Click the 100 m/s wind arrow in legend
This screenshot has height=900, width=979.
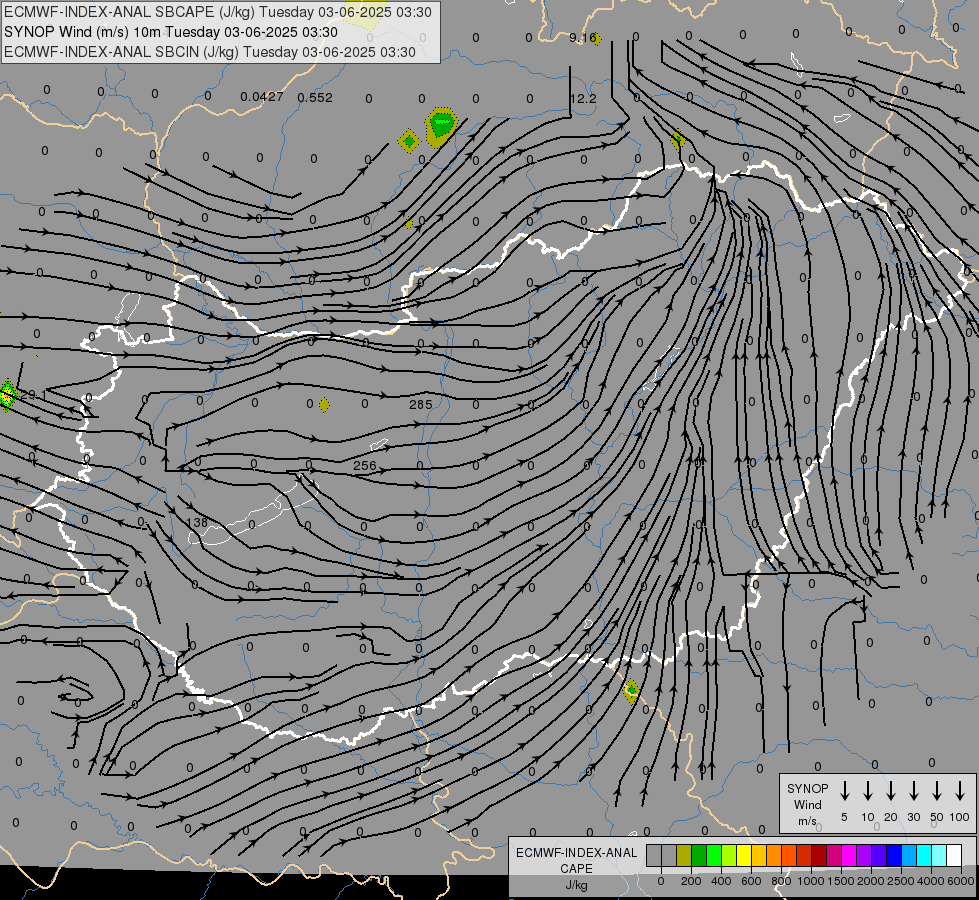click(960, 791)
